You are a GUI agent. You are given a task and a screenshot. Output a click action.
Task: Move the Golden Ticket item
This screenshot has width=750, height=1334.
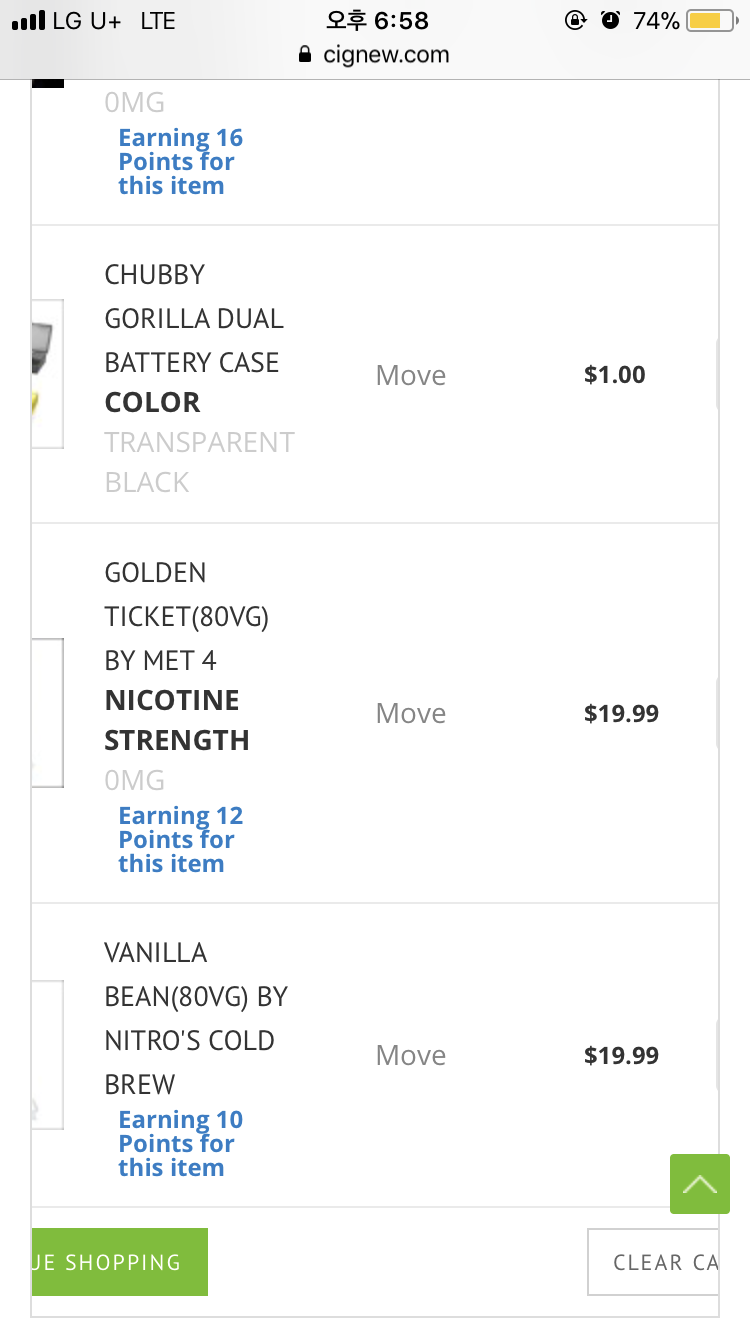click(410, 714)
